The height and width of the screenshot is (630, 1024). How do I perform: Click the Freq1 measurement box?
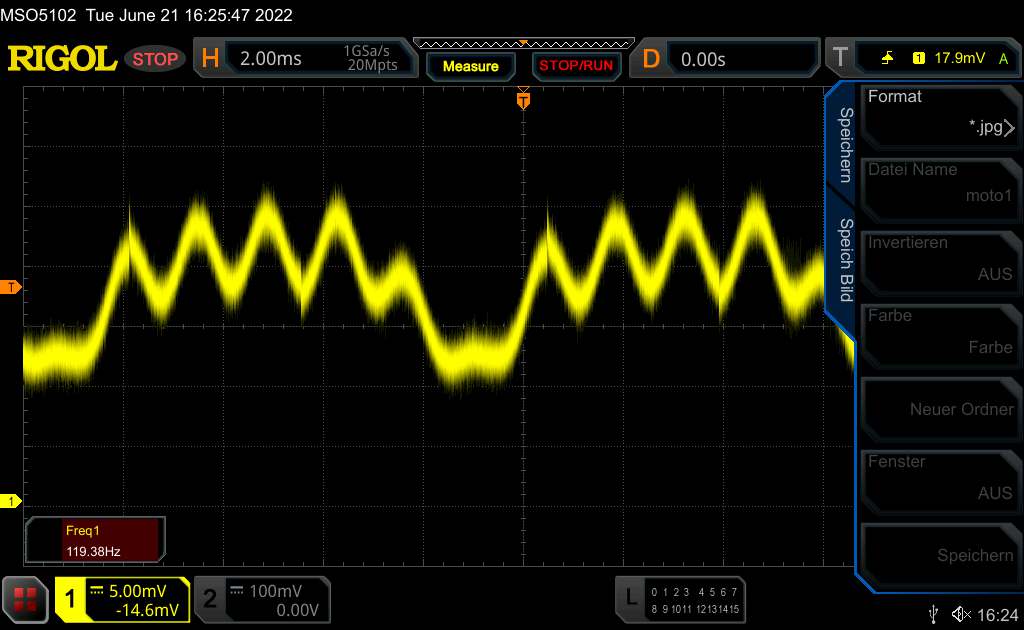[x=95, y=540]
